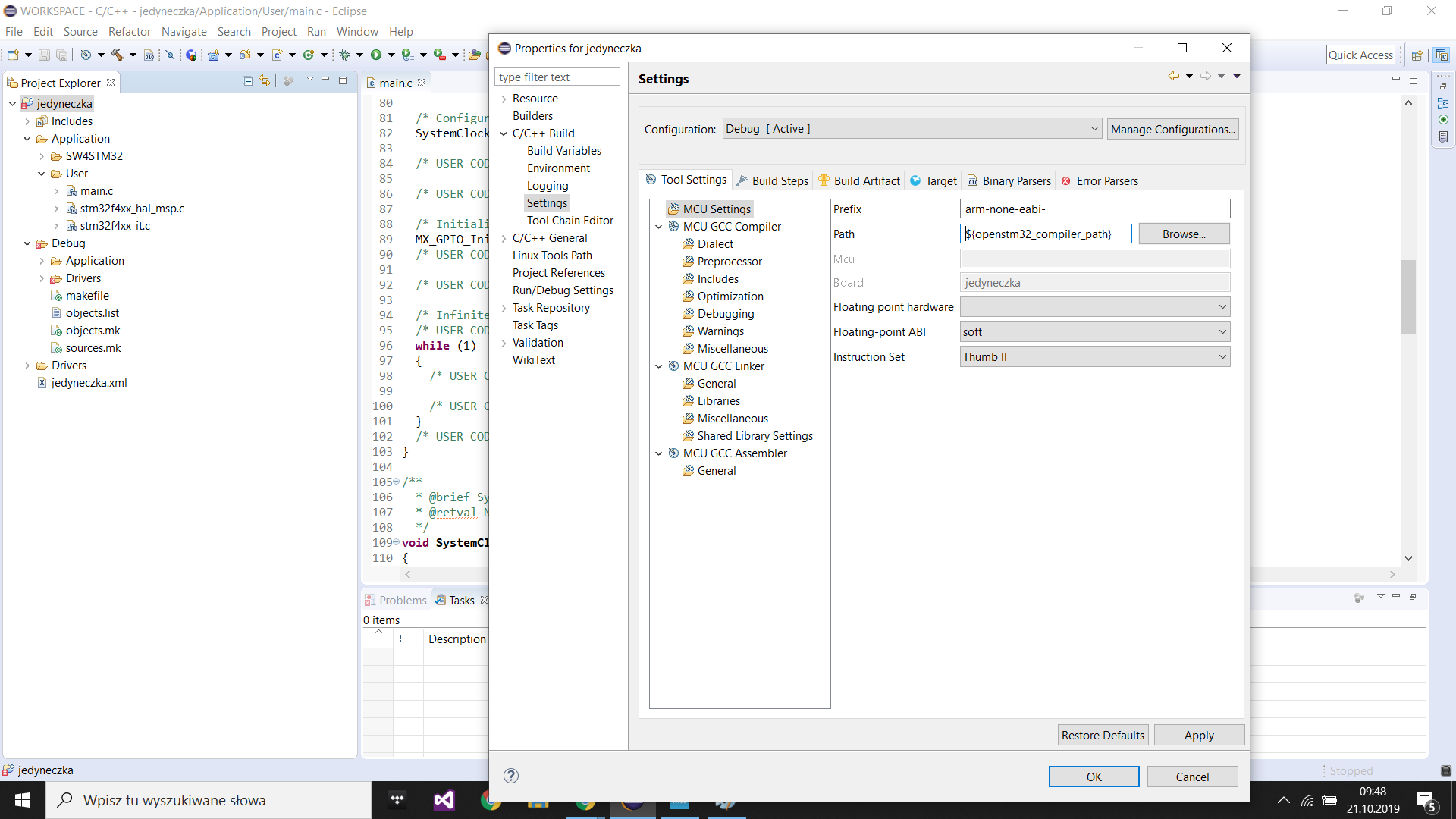
Task: Click the green Run play toolbar icon
Action: coord(376,55)
